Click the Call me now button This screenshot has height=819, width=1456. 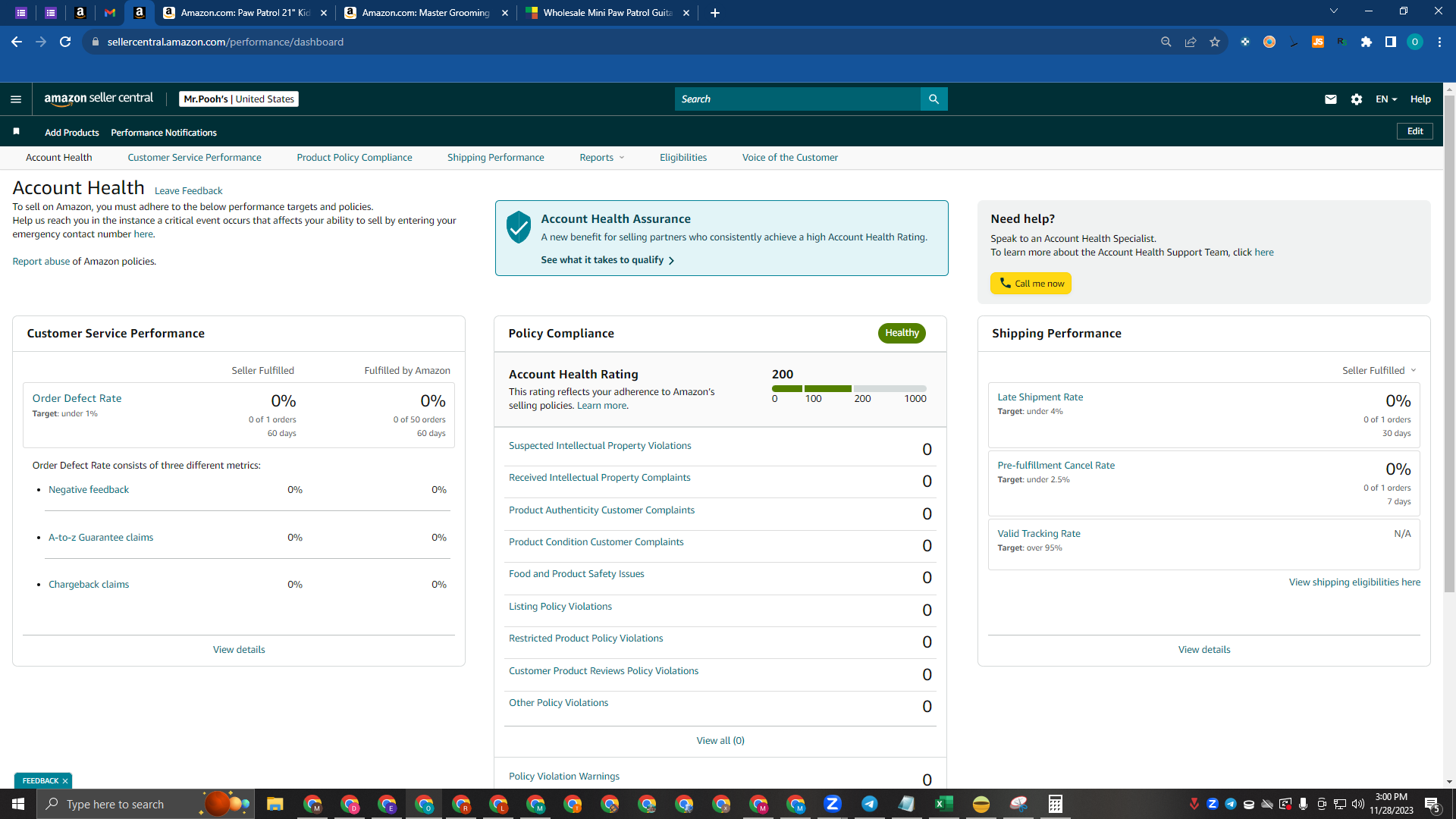coord(1031,284)
